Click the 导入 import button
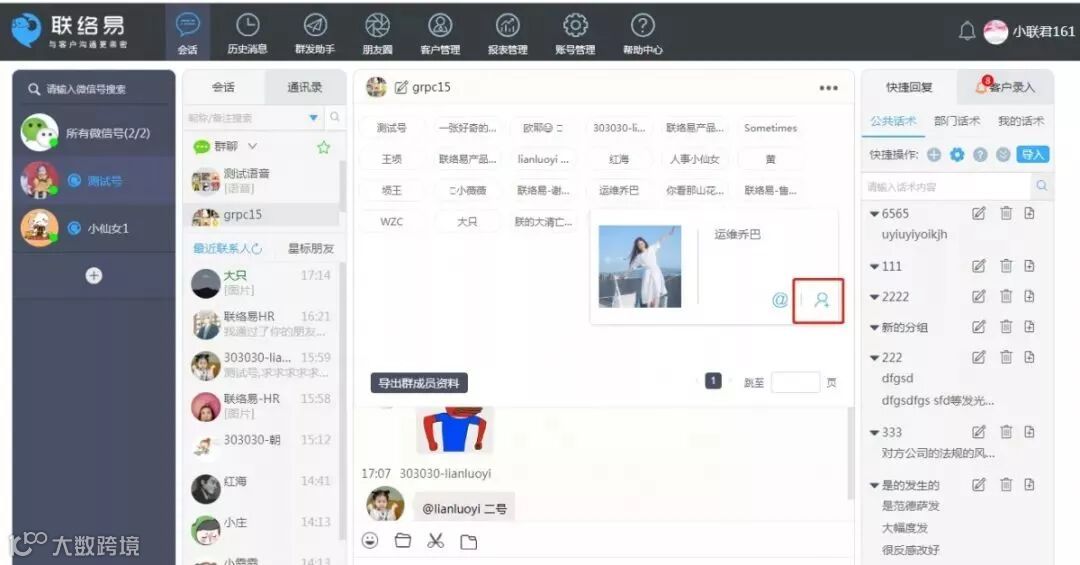Viewport: 1080px width, 565px height. (x=1032, y=154)
